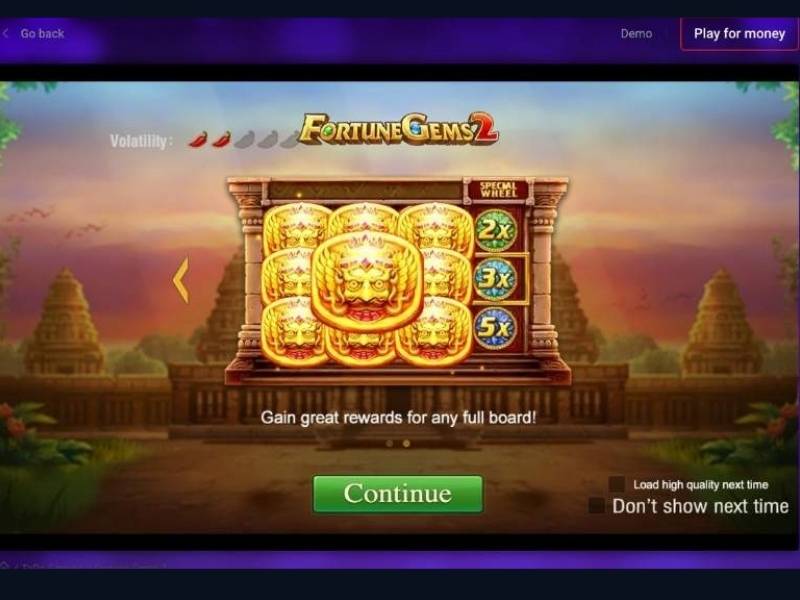
Task: Click the top-left golden mask on the reels
Action: [296, 227]
